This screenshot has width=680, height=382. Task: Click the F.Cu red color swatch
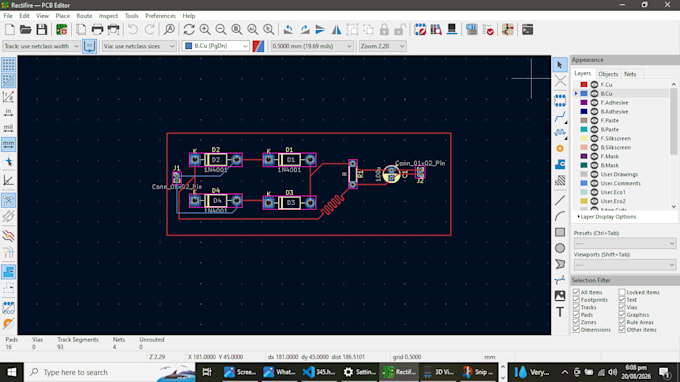[584, 85]
